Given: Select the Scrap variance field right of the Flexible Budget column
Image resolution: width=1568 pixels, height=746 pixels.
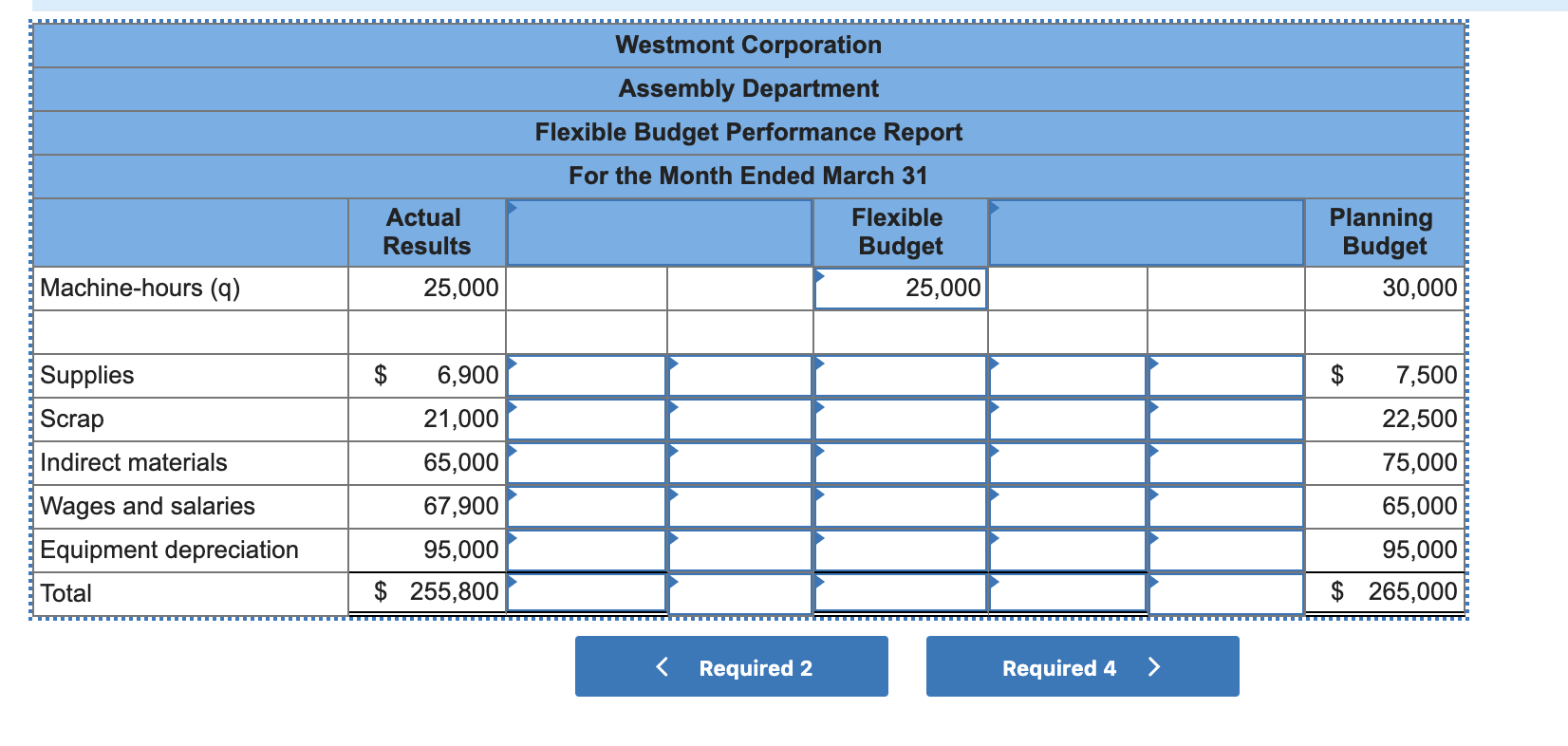Looking at the screenshot, I should point(1068,420).
